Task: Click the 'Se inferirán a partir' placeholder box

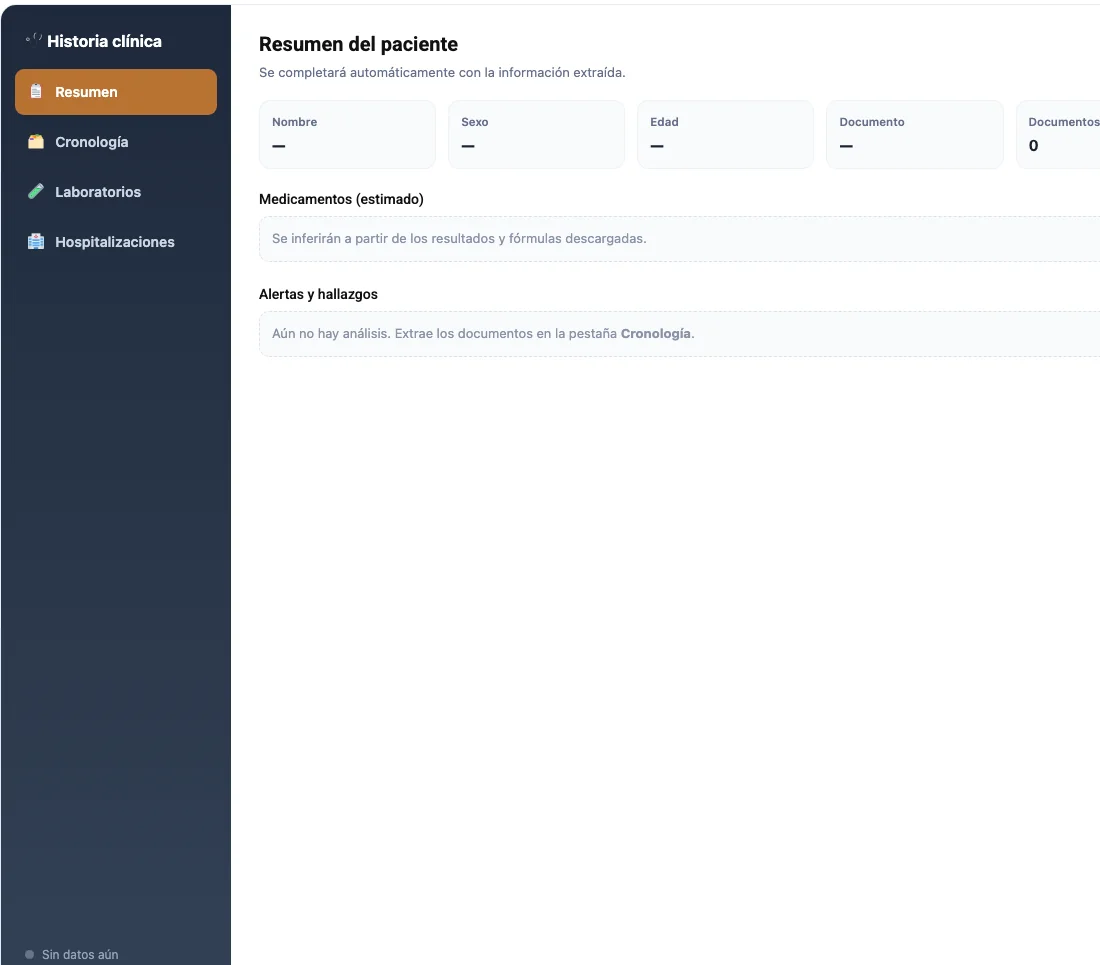Action: 679,238
